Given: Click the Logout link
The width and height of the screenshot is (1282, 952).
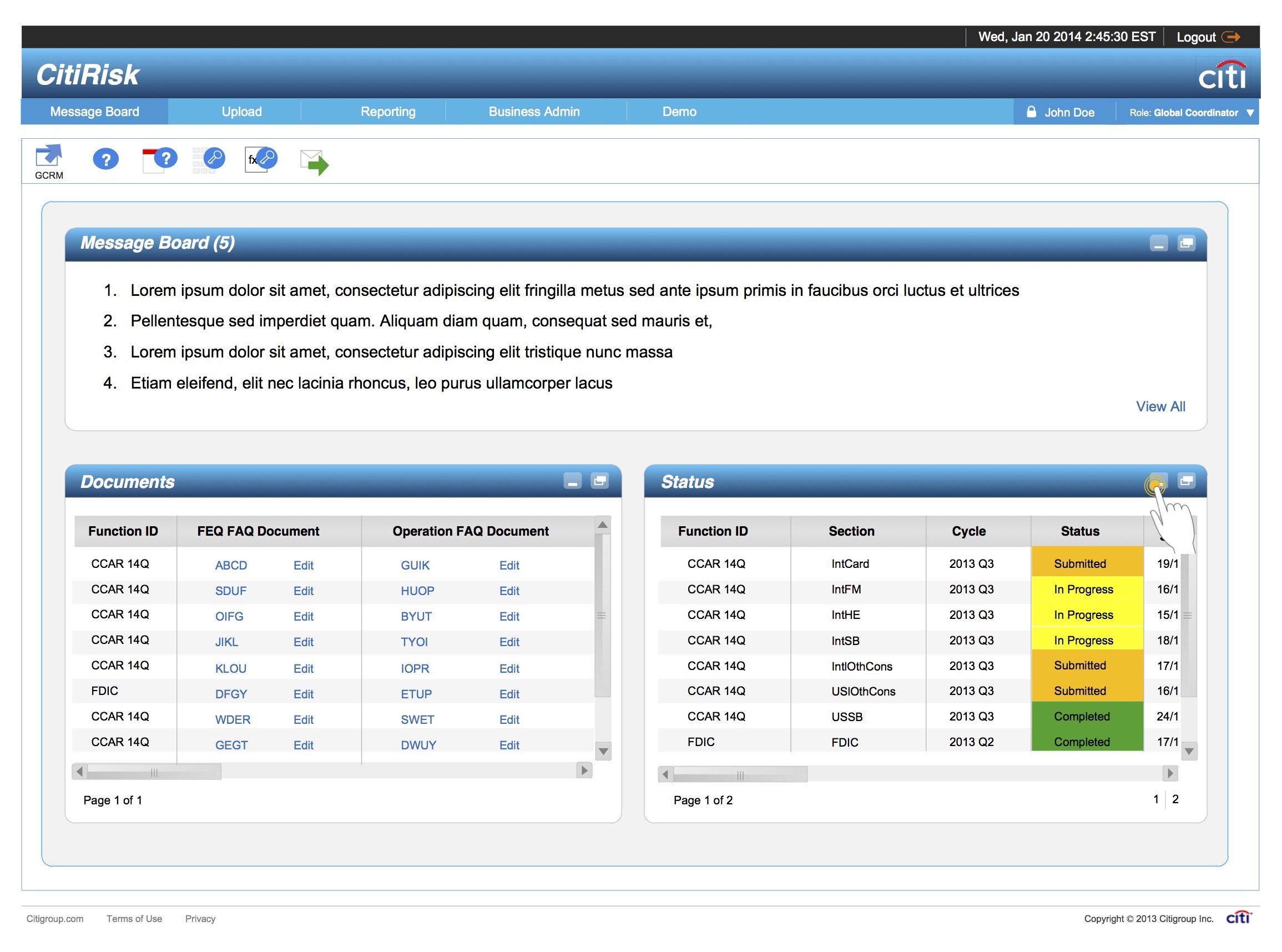Looking at the screenshot, I should (1195, 37).
